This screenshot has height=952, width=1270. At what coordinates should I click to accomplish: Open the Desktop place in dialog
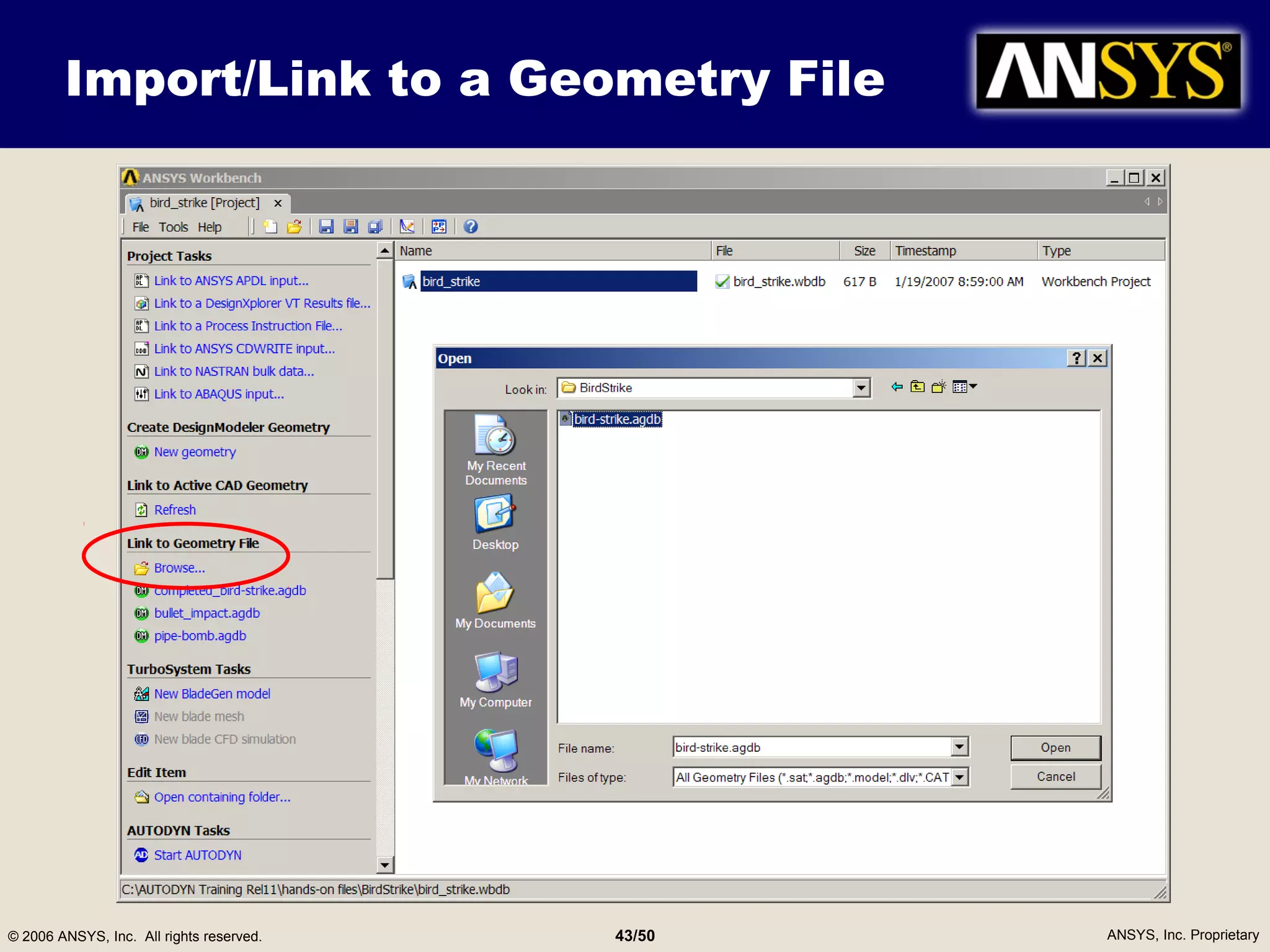click(x=495, y=523)
